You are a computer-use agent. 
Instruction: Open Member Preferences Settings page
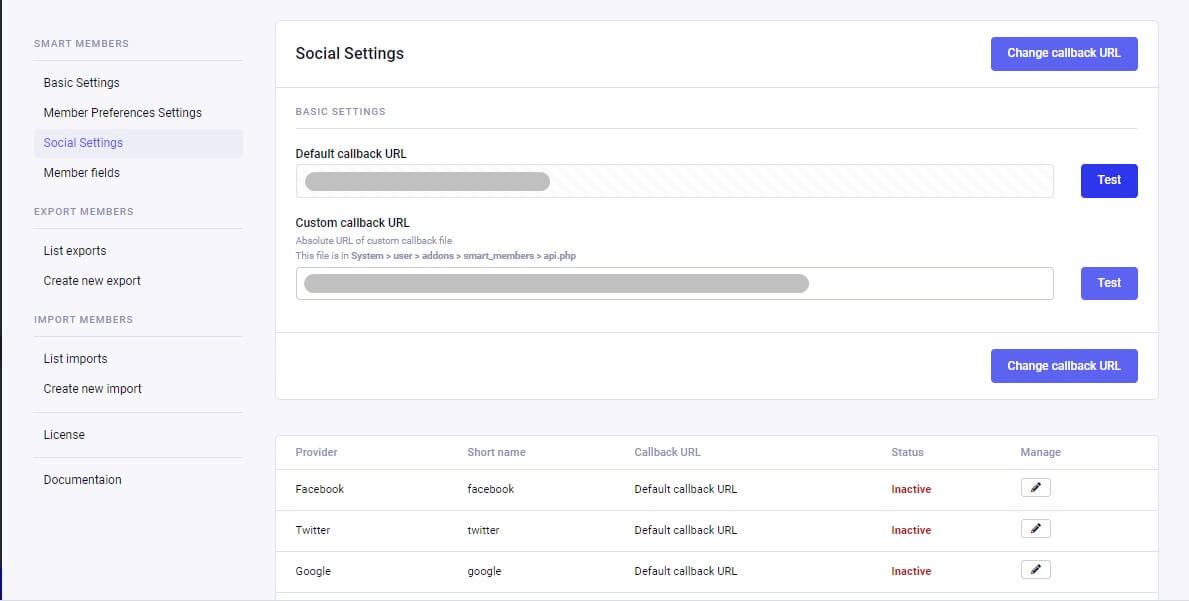[x=122, y=113]
